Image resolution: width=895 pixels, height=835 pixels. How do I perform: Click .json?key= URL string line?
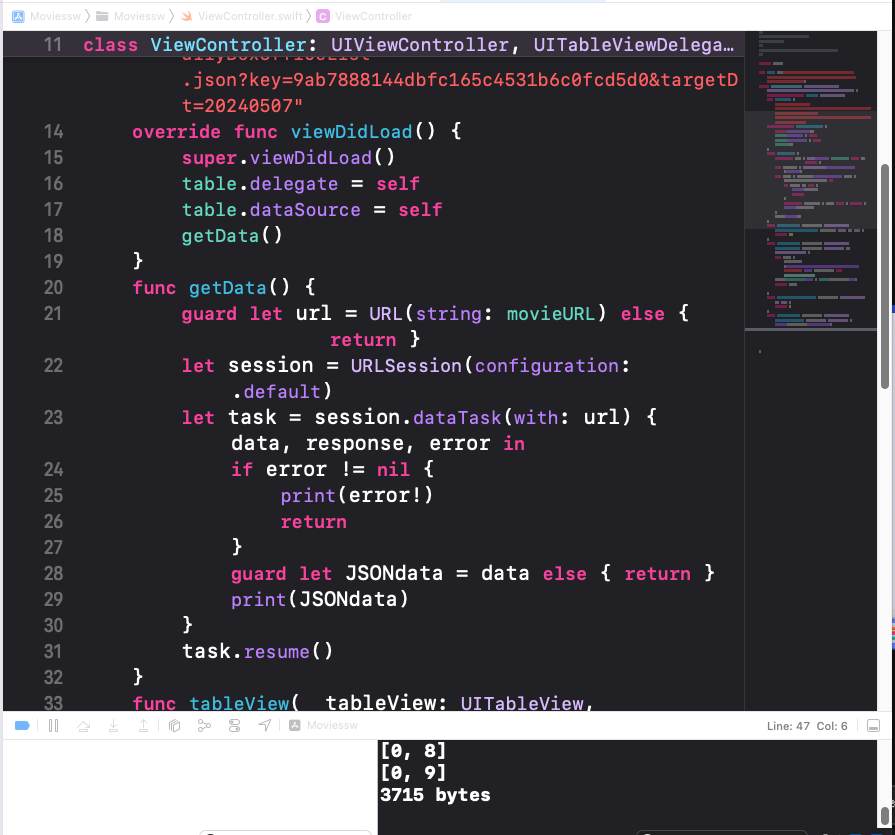(460, 80)
